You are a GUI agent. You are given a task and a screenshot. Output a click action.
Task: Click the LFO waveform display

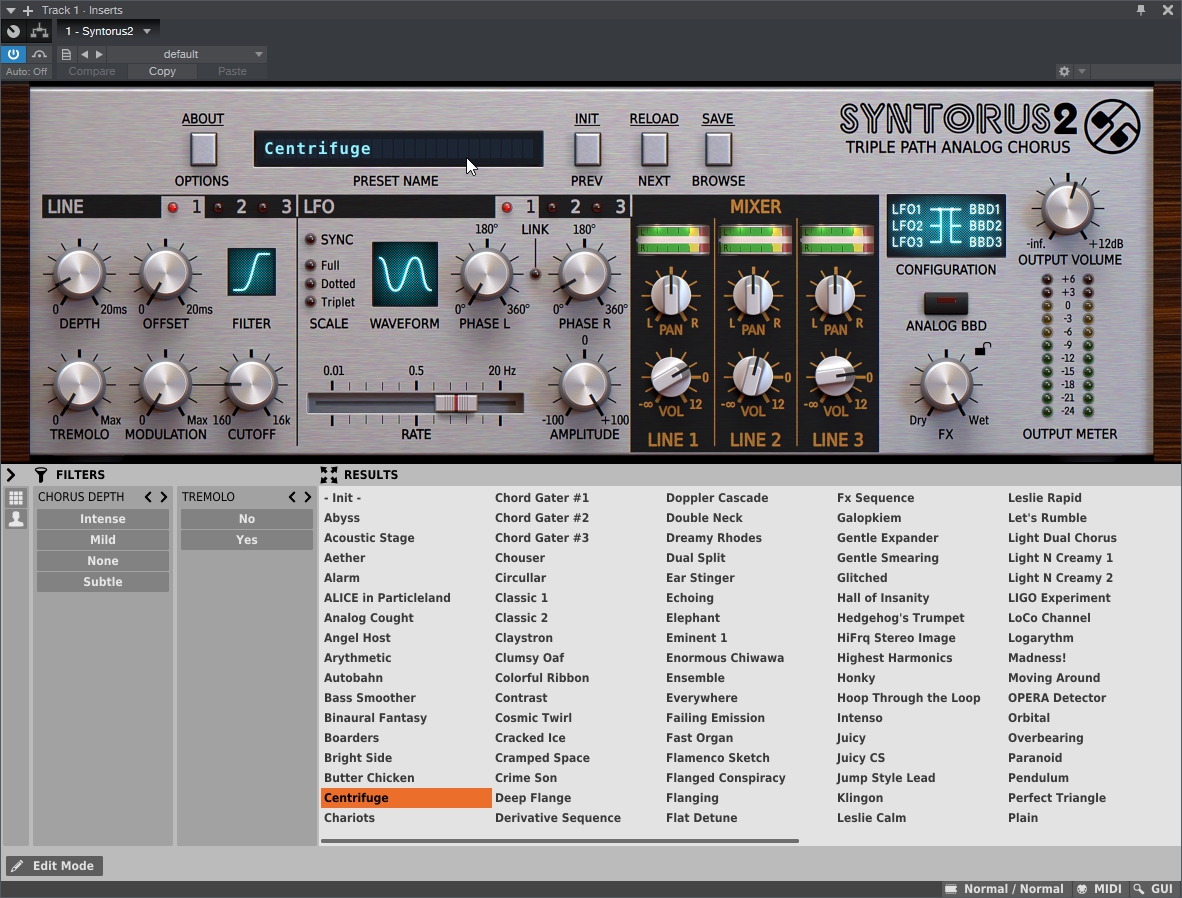coord(405,274)
